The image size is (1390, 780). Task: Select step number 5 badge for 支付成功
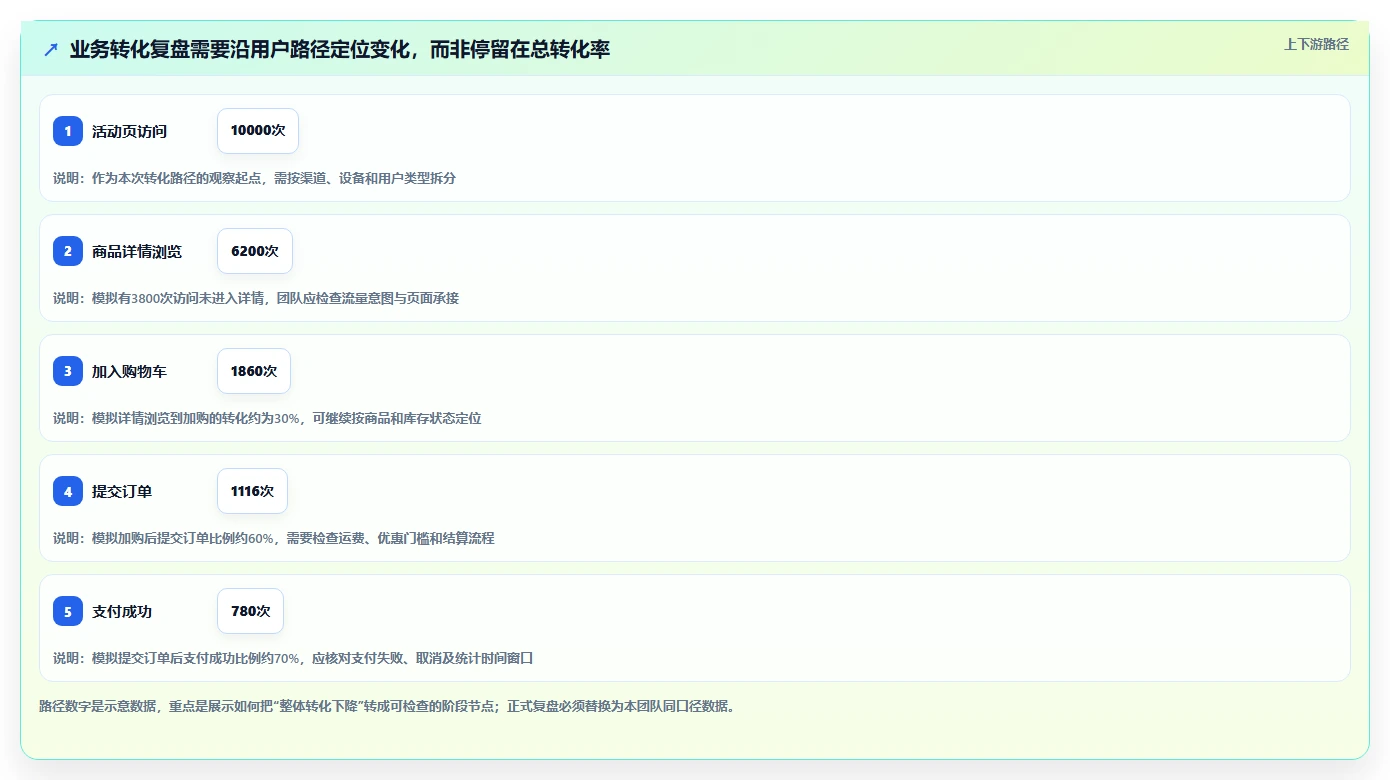(x=68, y=611)
